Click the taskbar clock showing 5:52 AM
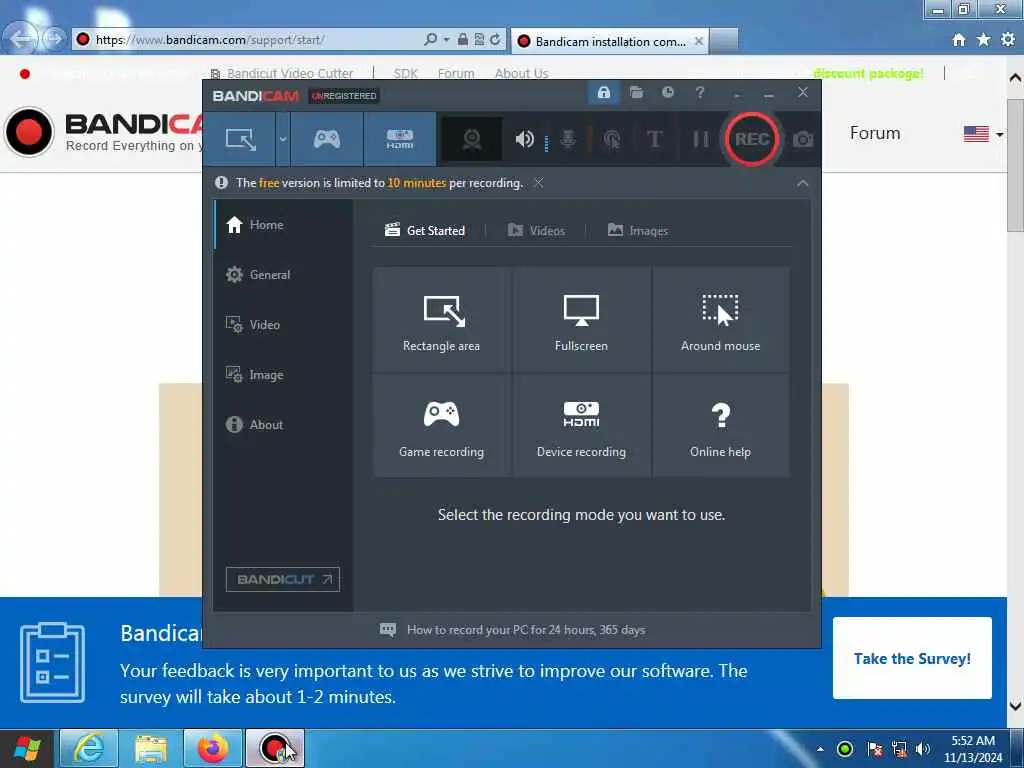 (x=972, y=749)
